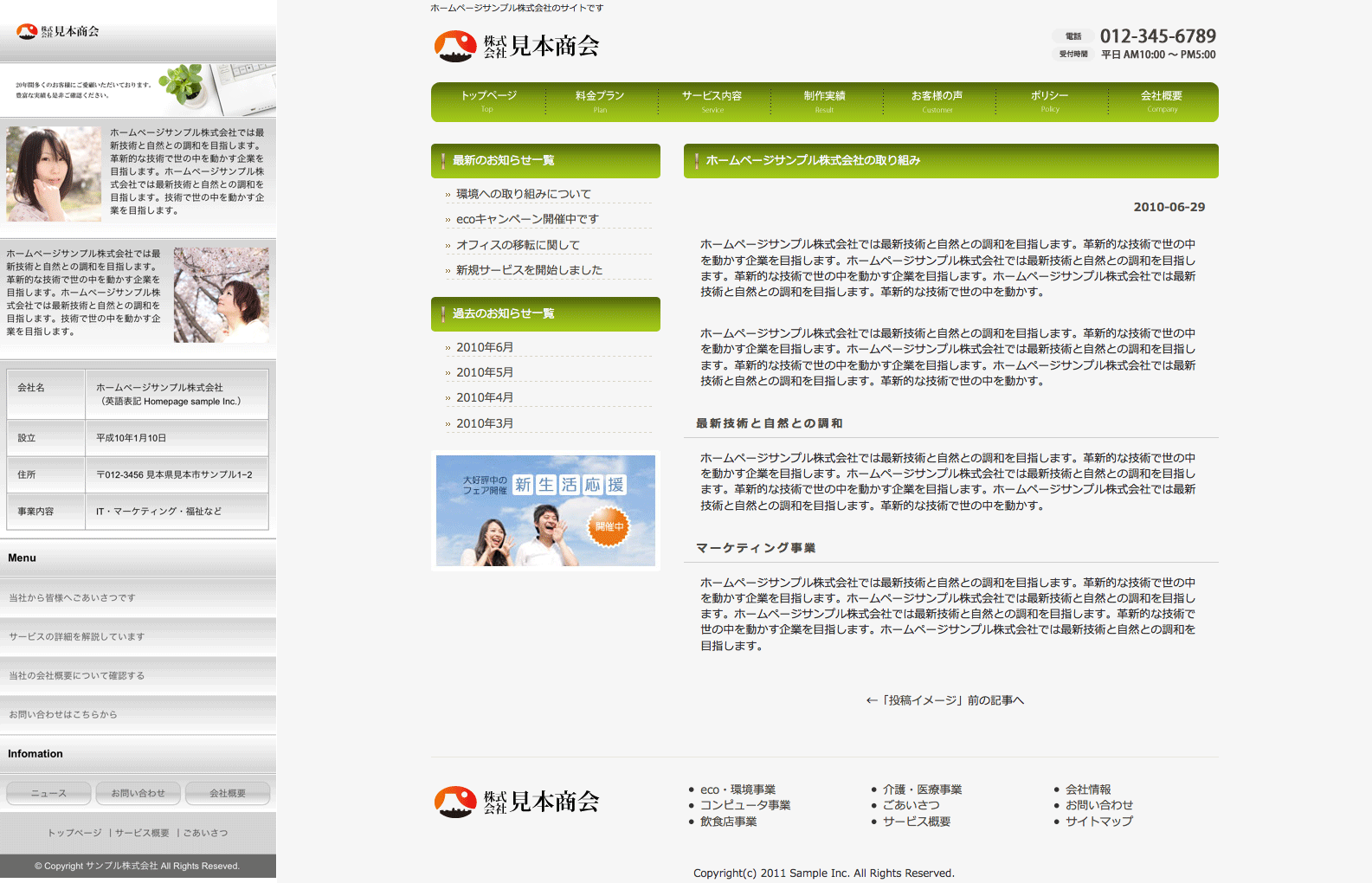This screenshot has width=1372, height=883.
Task: Click the left sidebar company logo
Action: click(58, 32)
